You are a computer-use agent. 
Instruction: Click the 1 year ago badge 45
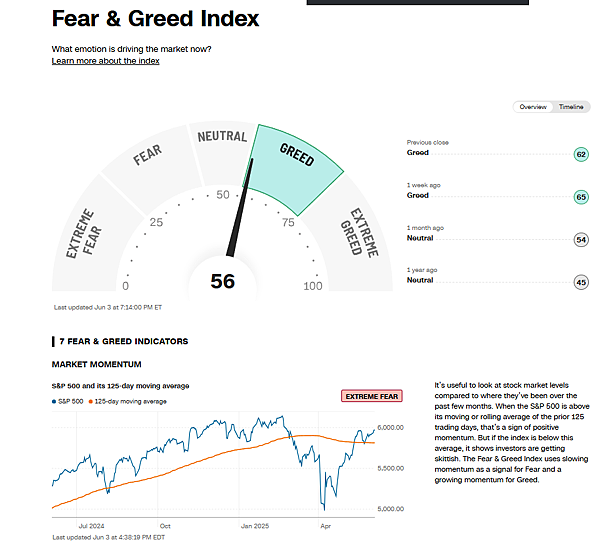coord(581,281)
